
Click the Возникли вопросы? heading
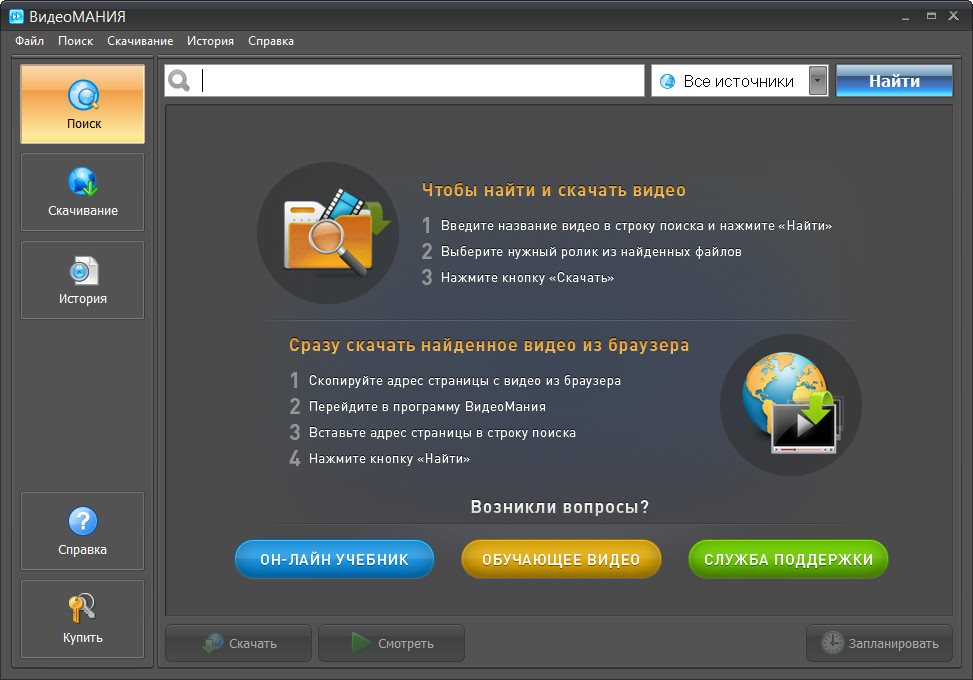point(560,507)
